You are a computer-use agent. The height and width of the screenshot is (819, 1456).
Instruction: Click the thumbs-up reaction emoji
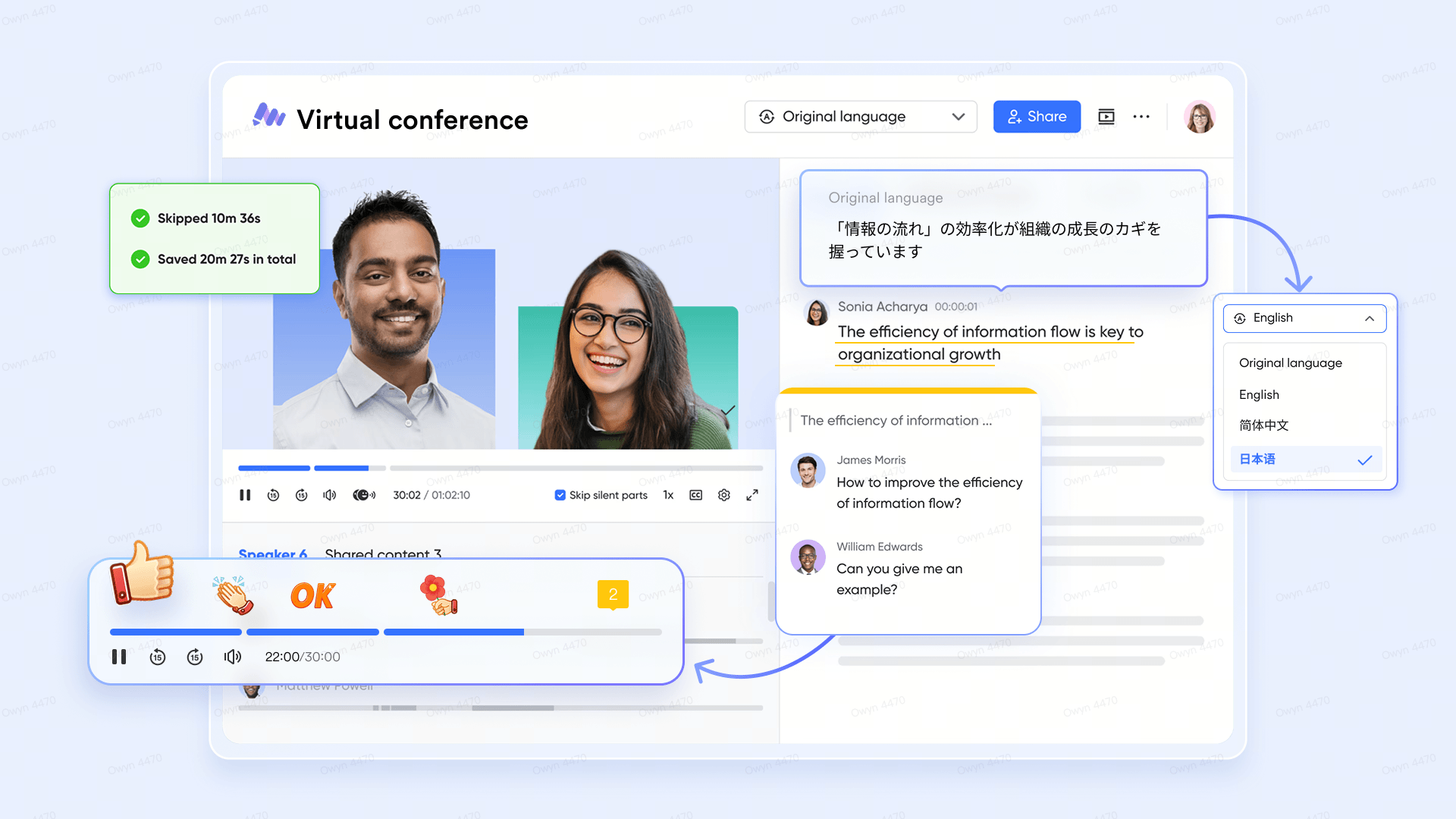(x=143, y=574)
